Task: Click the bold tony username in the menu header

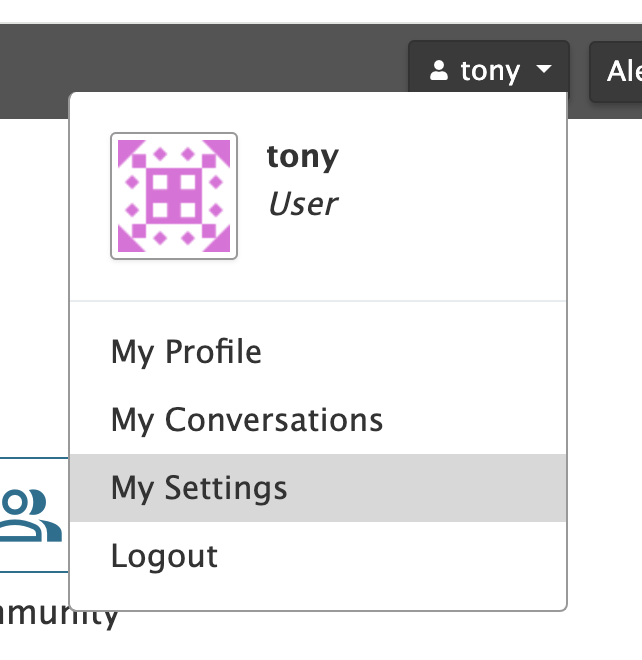Action: (303, 156)
